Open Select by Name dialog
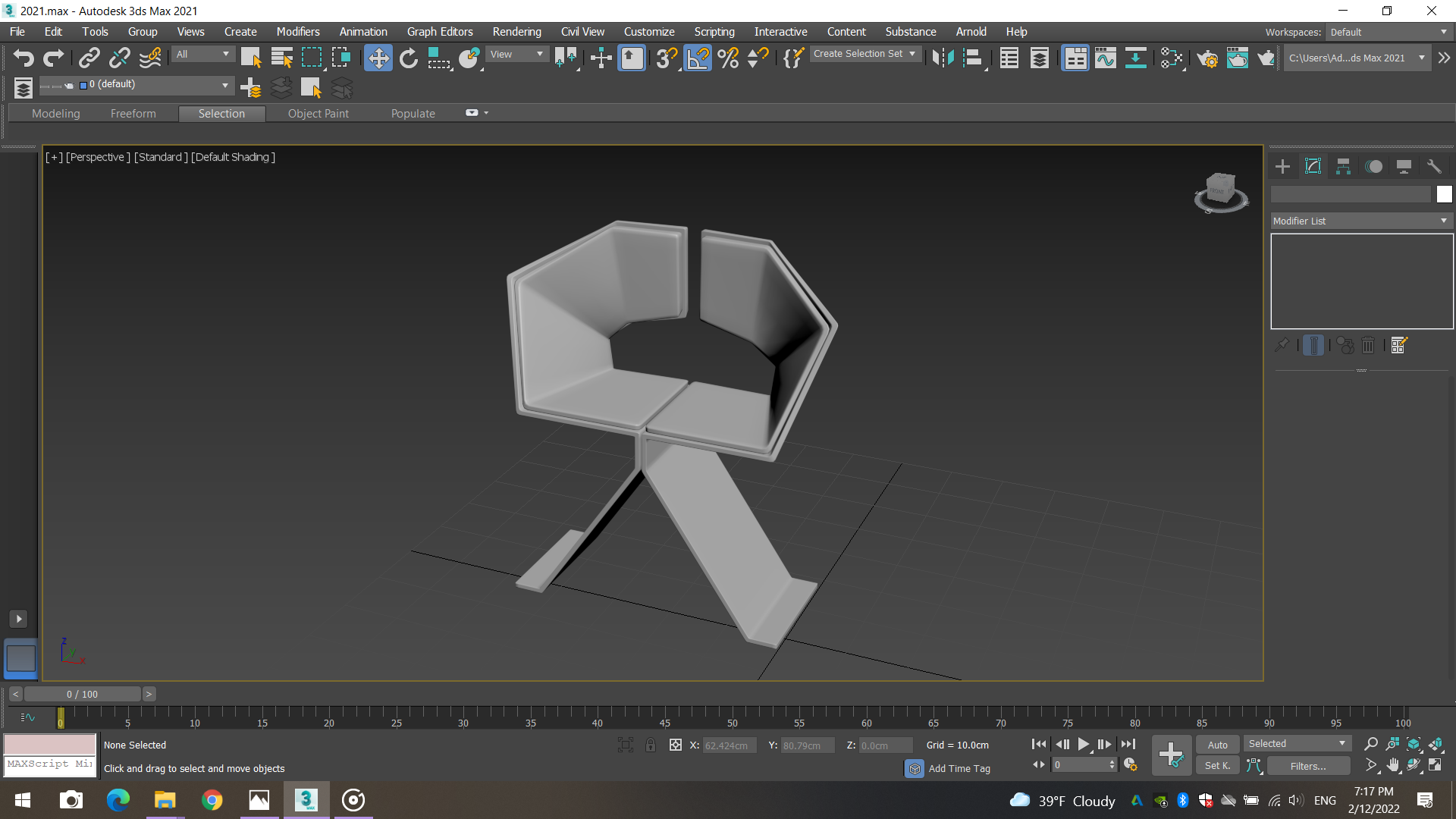The width and height of the screenshot is (1456, 819). coord(281,58)
